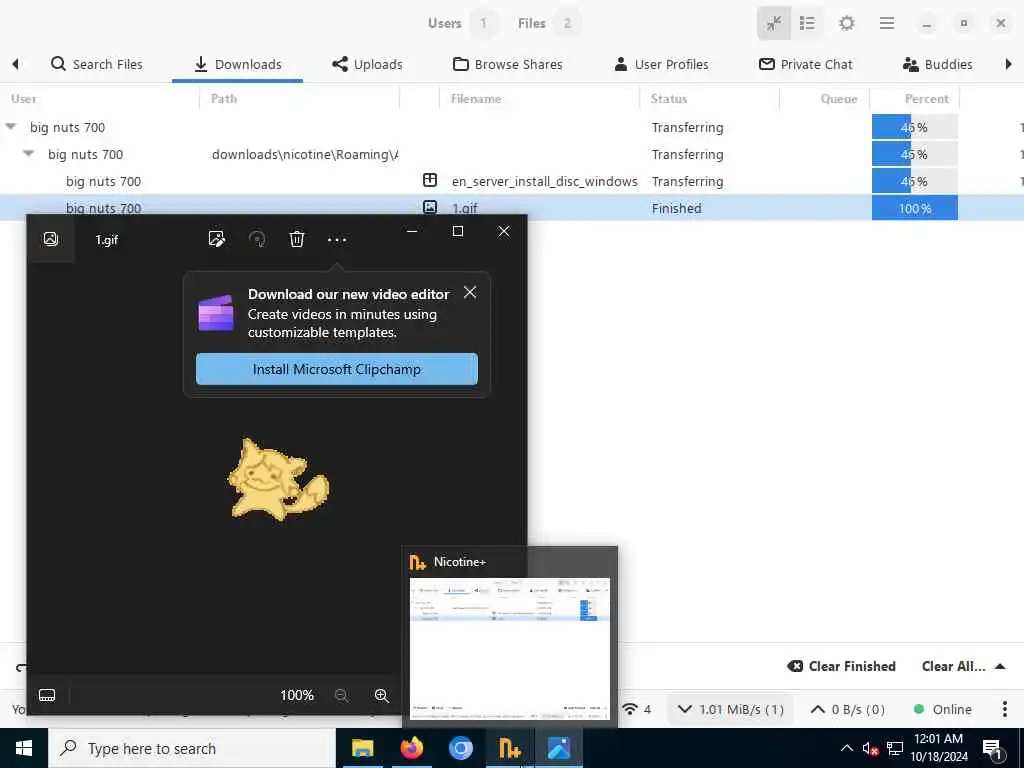Switch to the Buddies tab
The image size is (1024, 768).
tap(938, 64)
